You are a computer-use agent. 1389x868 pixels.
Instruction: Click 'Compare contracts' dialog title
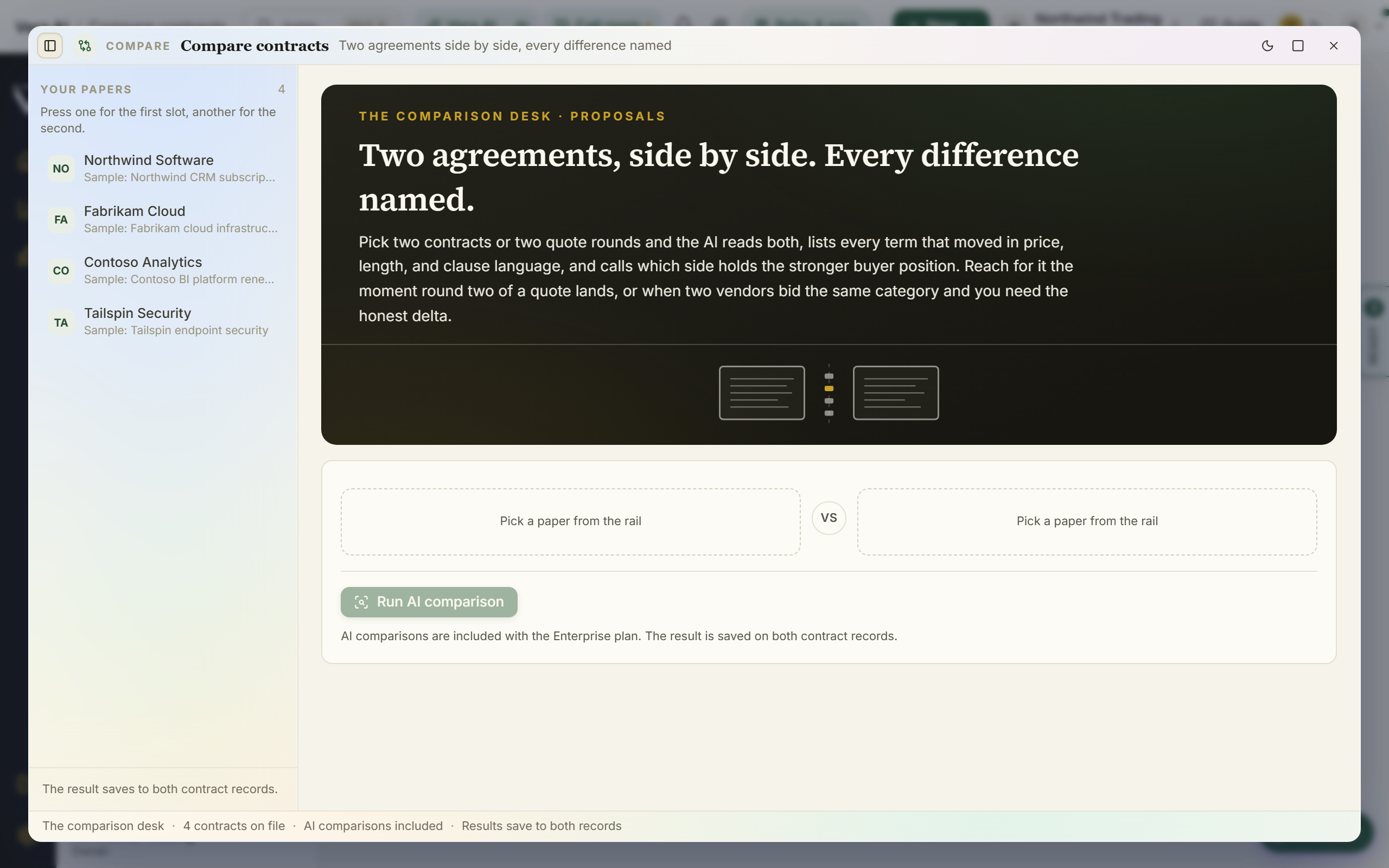[x=255, y=46]
